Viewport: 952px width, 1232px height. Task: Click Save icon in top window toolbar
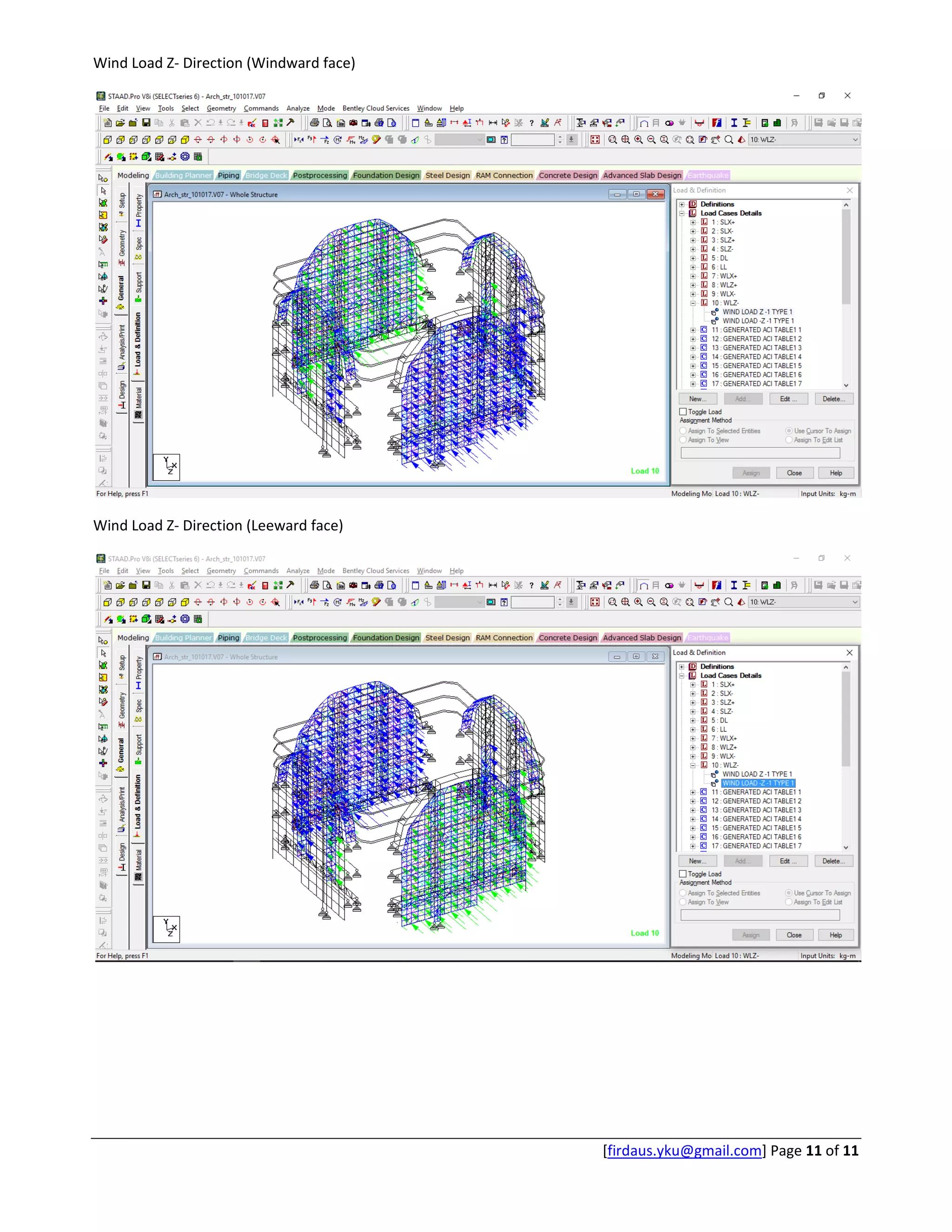click(146, 123)
